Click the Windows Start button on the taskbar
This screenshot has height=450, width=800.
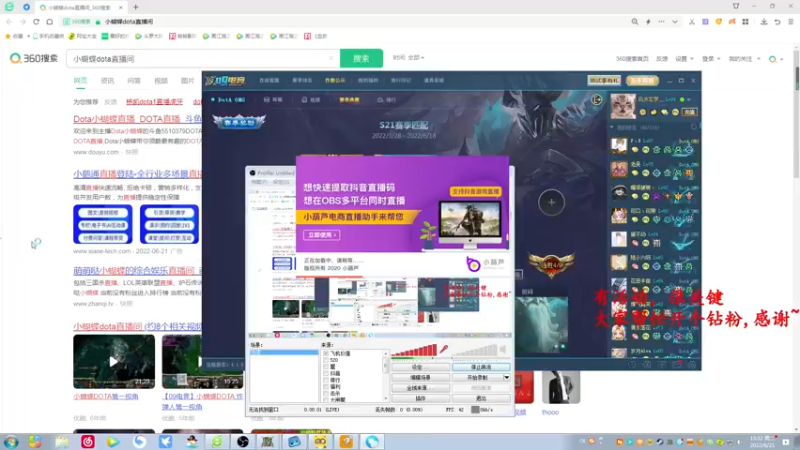[11, 441]
